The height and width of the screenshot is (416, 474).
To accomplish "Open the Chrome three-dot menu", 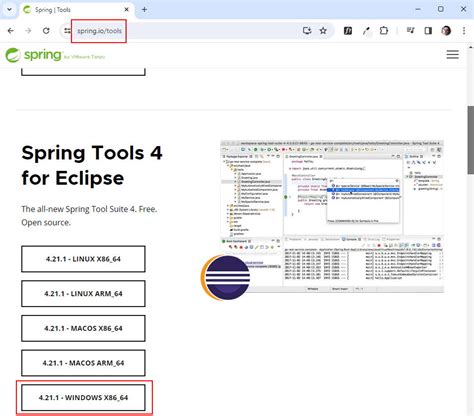I will [464, 31].
